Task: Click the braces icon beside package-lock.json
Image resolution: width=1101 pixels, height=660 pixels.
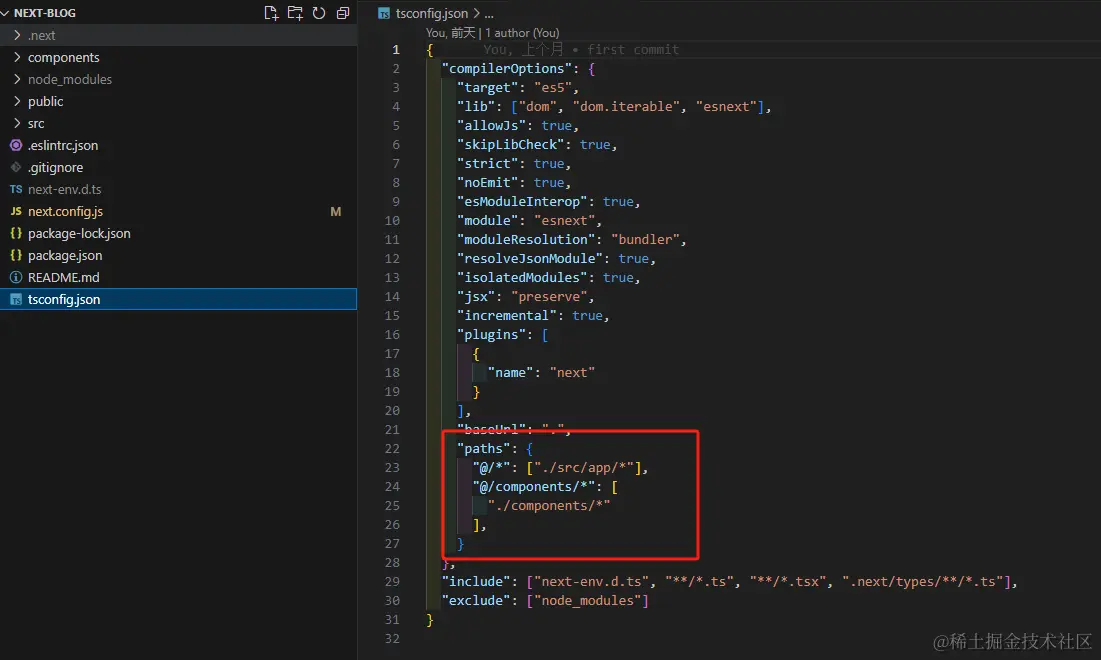Action: pos(16,233)
